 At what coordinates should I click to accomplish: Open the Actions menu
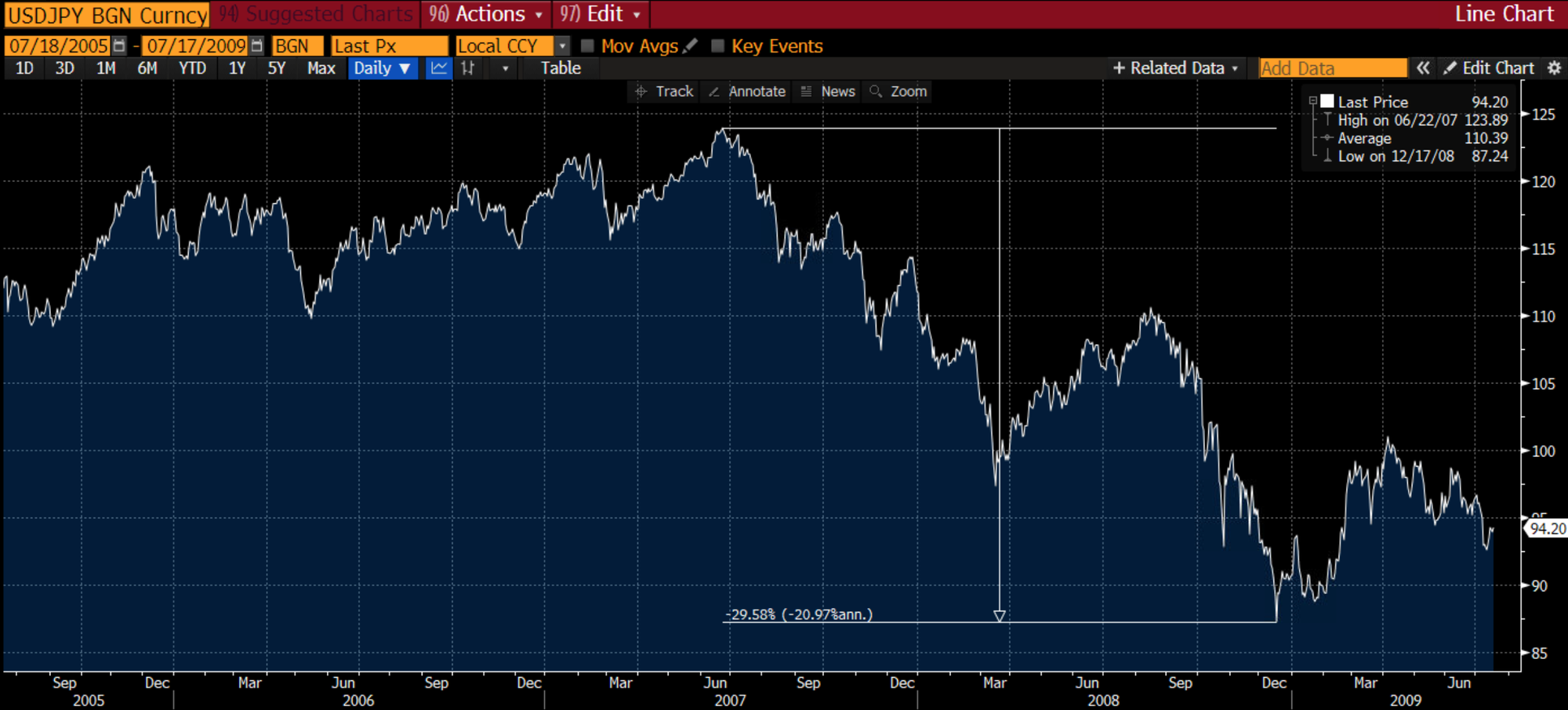[485, 14]
